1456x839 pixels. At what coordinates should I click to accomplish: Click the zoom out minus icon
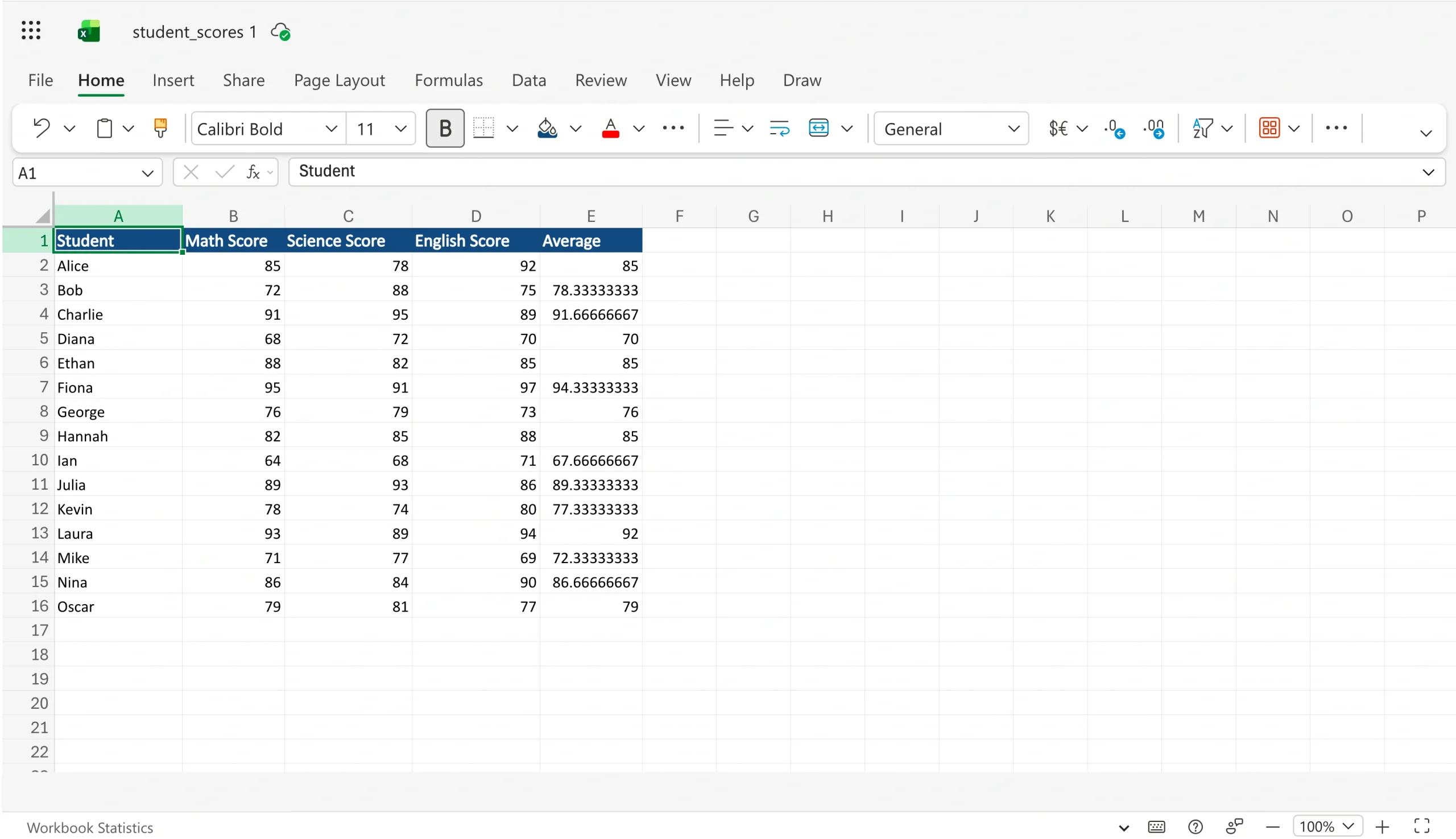(1272, 828)
